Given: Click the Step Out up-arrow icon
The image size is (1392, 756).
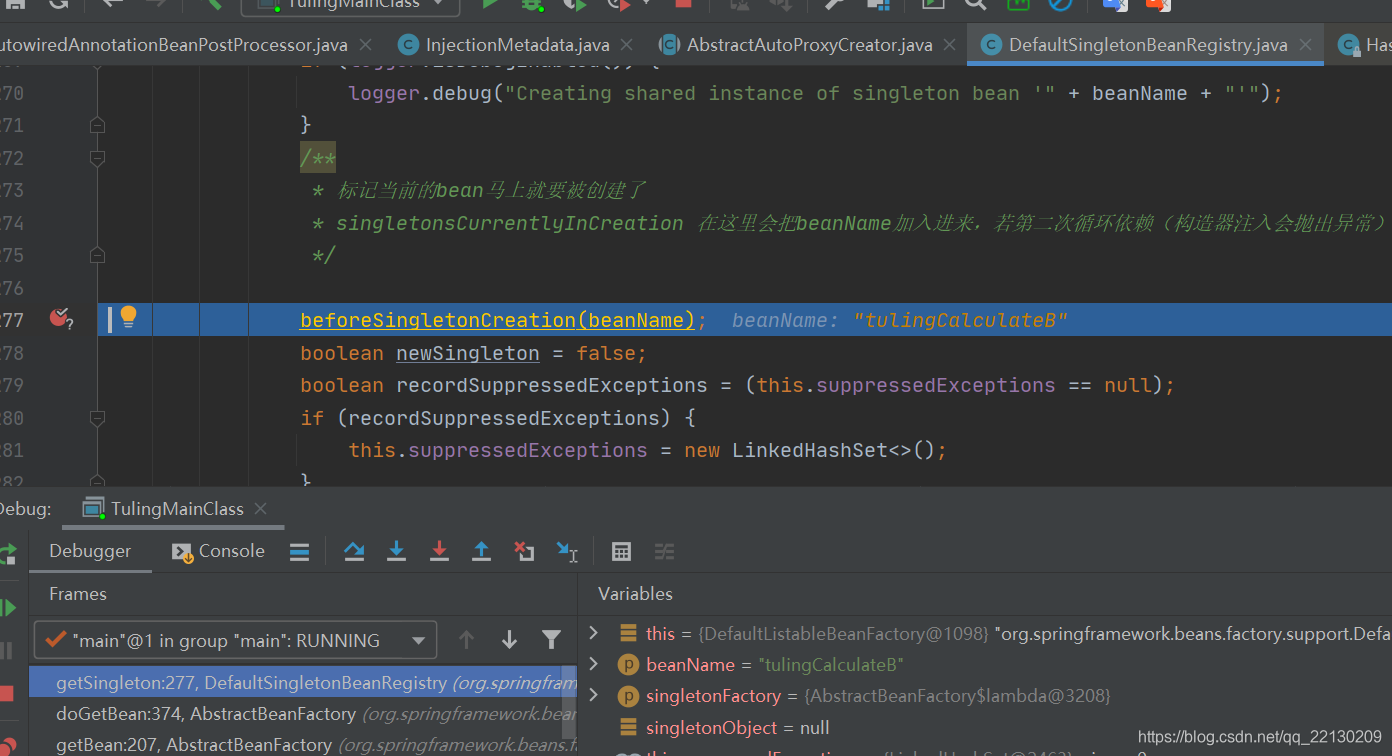Looking at the screenshot, I should pyautogui.click(x=481, y=551).
